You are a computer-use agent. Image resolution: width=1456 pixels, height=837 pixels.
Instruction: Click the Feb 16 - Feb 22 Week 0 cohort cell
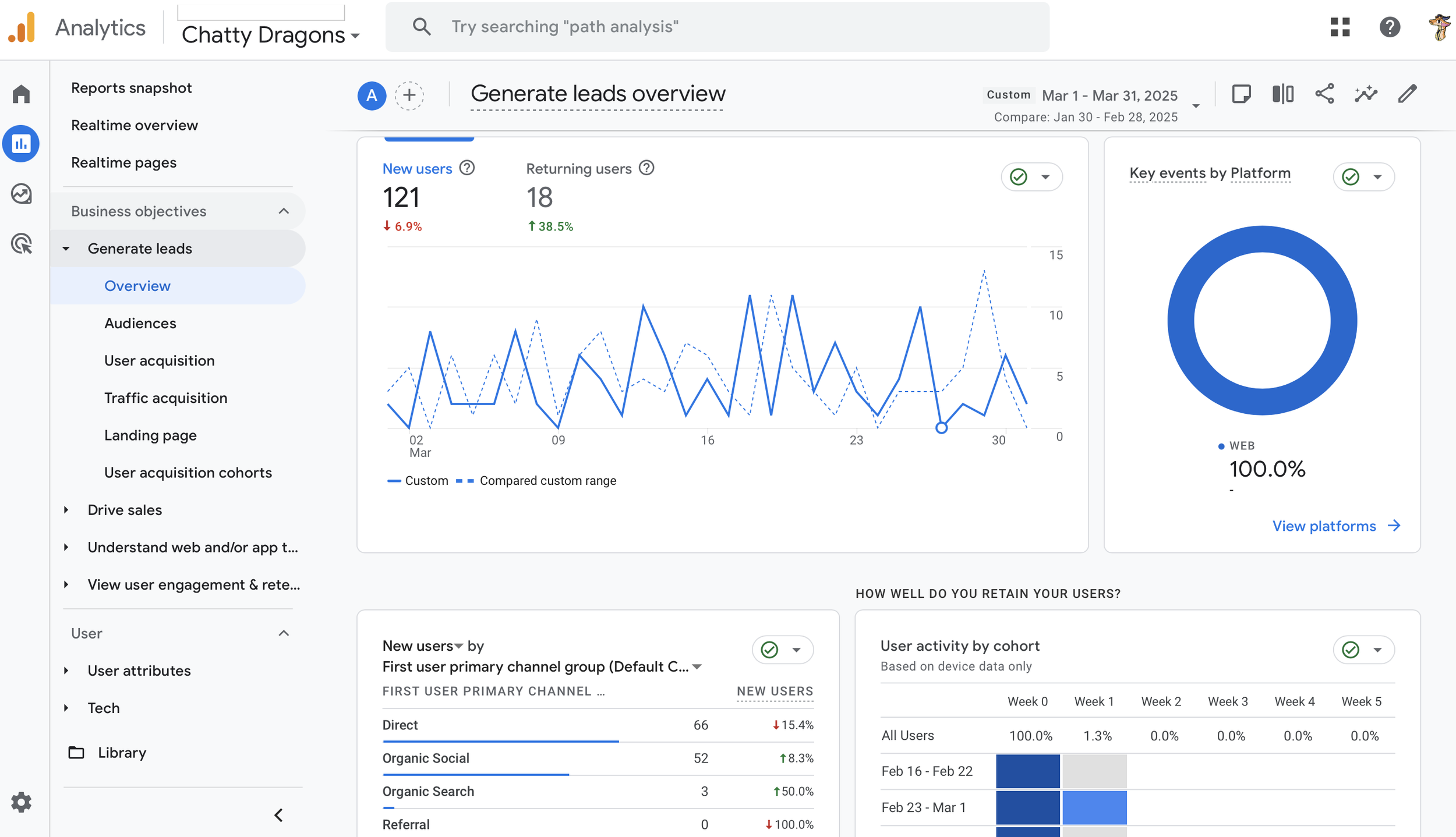point(1027,771)
